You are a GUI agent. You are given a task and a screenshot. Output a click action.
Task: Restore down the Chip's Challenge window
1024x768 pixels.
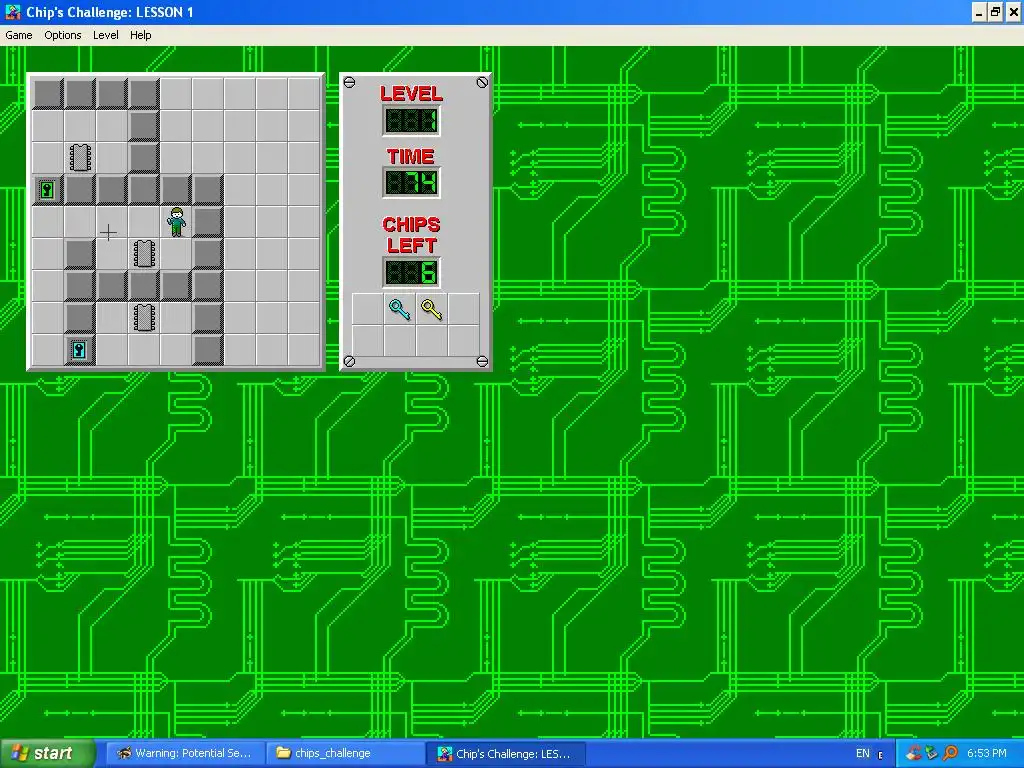(995, 12)
